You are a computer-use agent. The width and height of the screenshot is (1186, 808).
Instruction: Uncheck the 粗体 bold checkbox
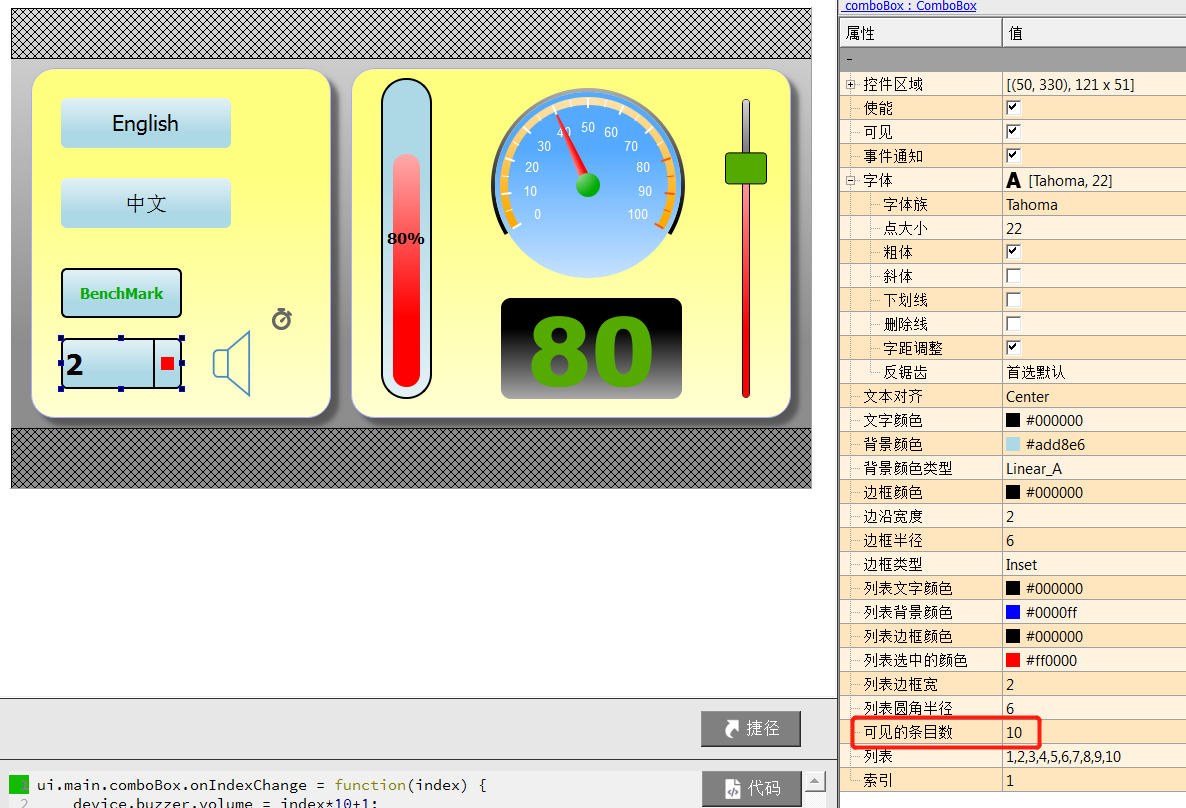(x=1013, y=252)
